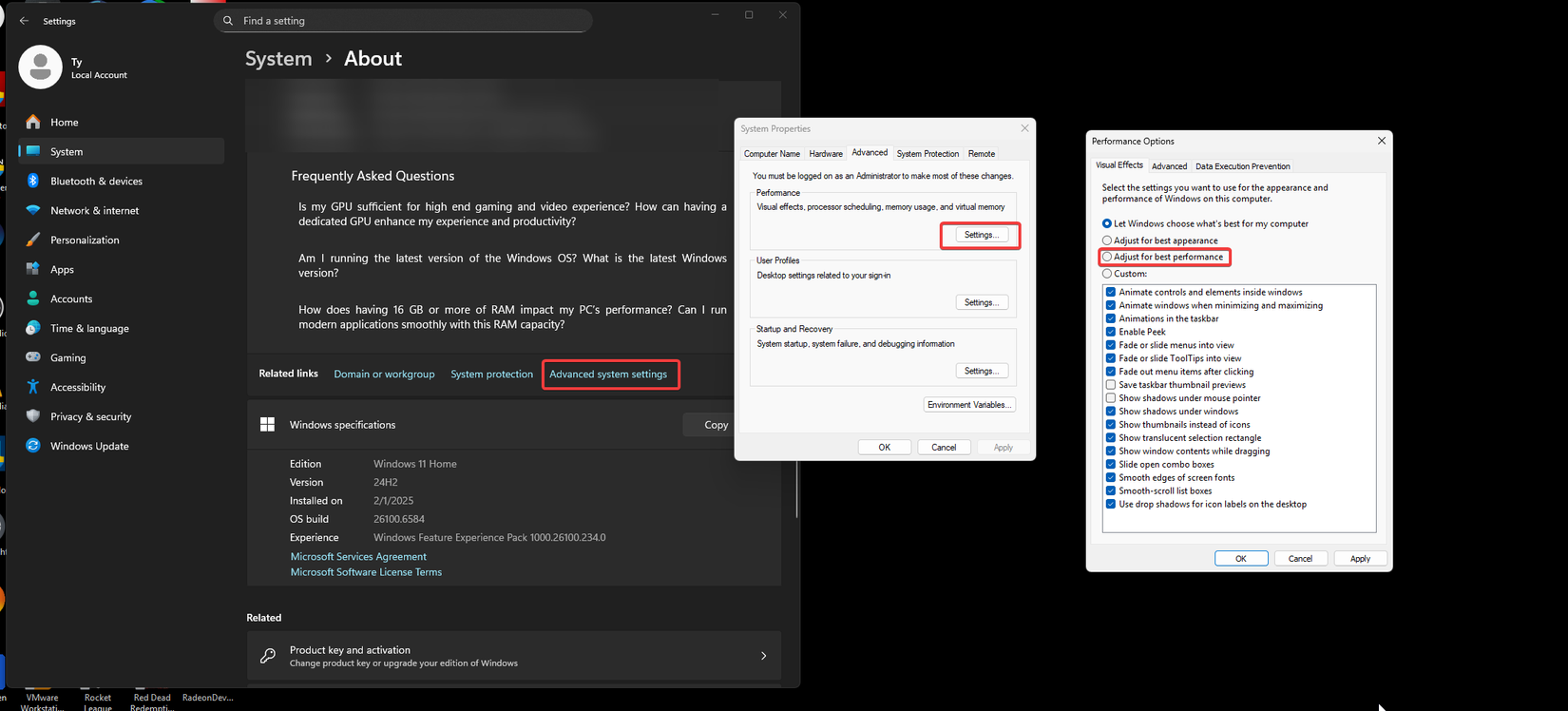Click the Home icon in Settings sidebar

click(33, 122)
